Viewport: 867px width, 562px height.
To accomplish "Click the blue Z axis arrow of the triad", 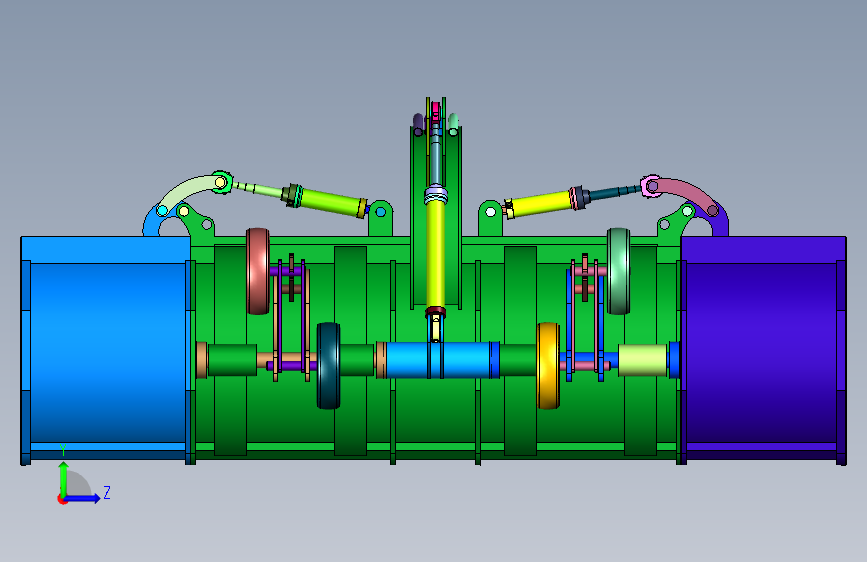I will (83, 498).
